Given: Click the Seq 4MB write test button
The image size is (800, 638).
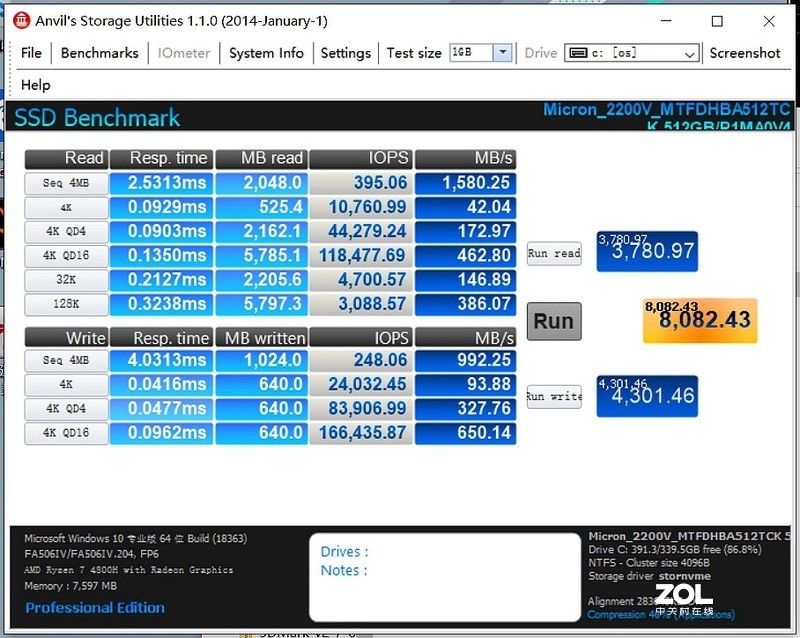Looking at the screenshot, I should tap(66, 360).
